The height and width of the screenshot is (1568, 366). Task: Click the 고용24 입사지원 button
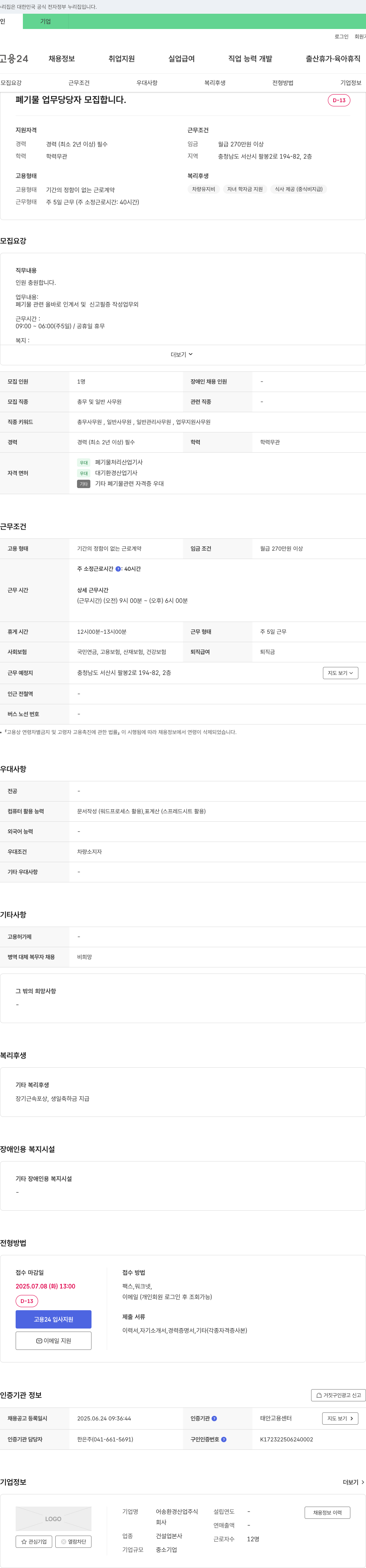[x=54, y=1319]
